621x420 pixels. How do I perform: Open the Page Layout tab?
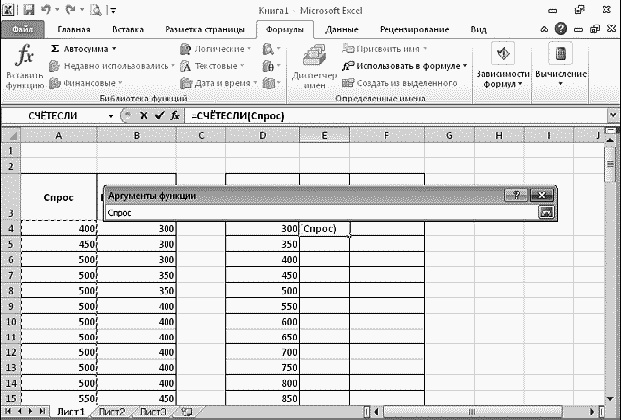210,29
